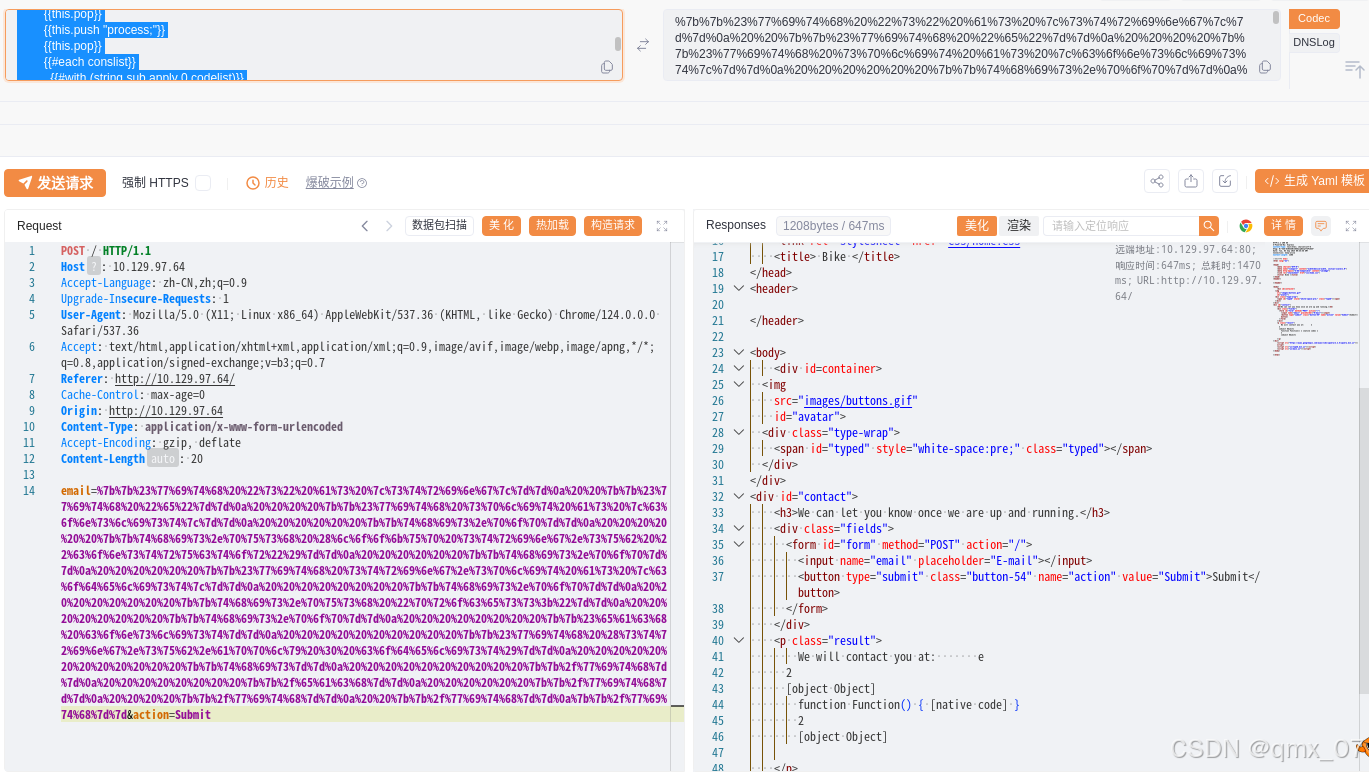
Task: Collapse the div container fold at line 24
Action: (739, 369)
